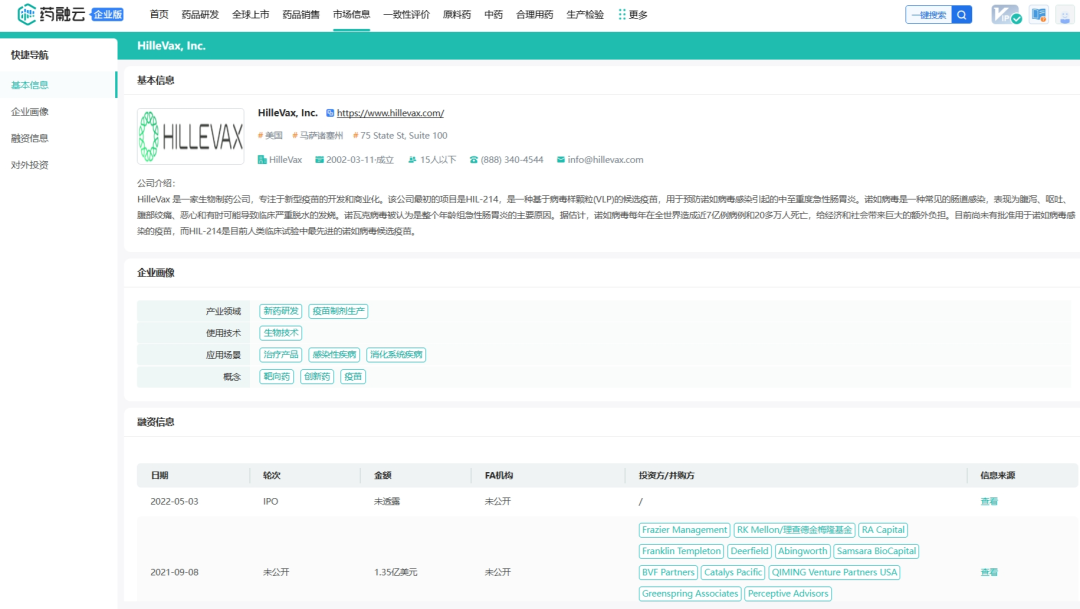Go to the 药品研发 menu item

click(x=200, y=15)
